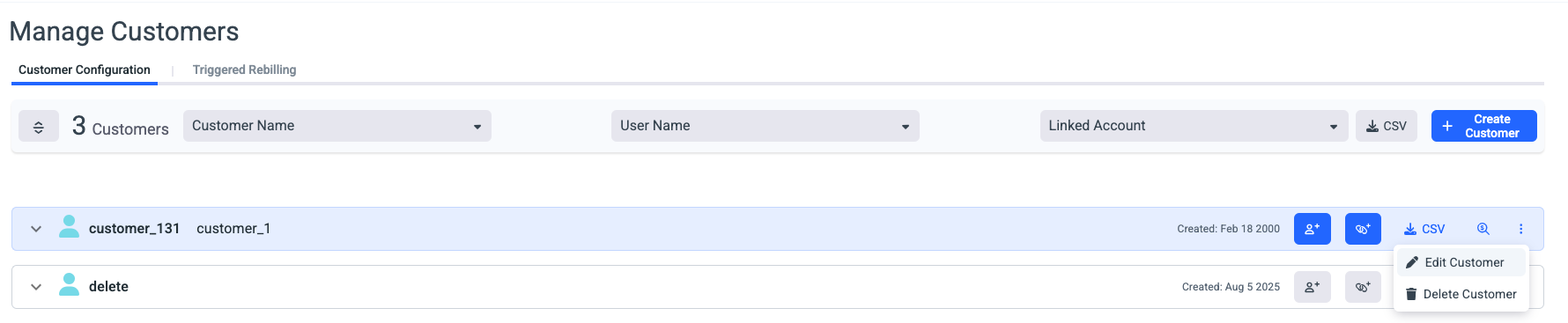Toggle expand/collapse all customers button
Image resolution: width=1568 pixels, height=323 pixels.
coord(39,127)
